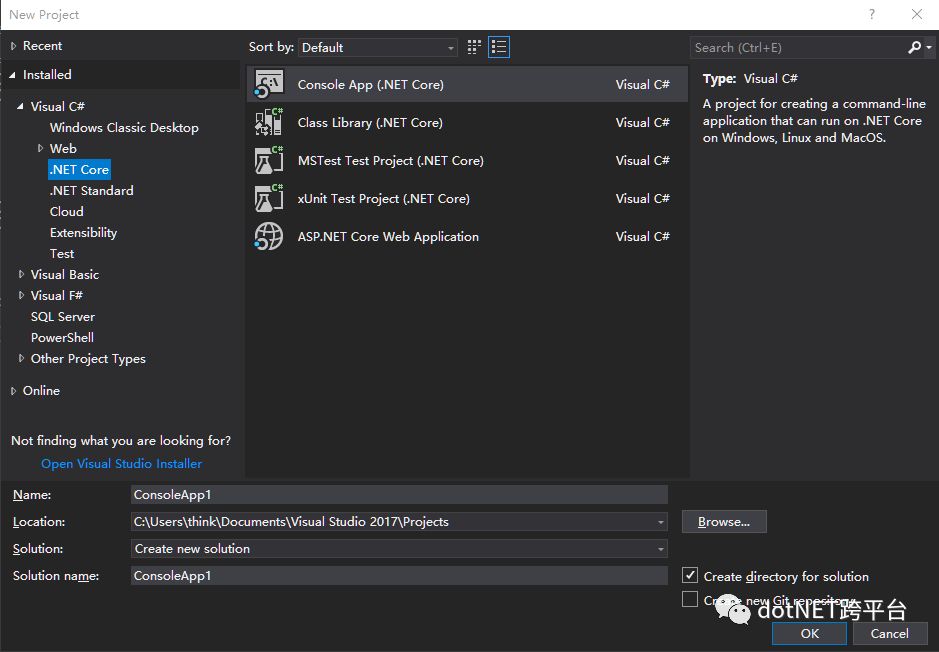Viewport: 939px width, 652px height.
Task: Click the MSTest Test Project template icon
Action: (x=269, y=160)
